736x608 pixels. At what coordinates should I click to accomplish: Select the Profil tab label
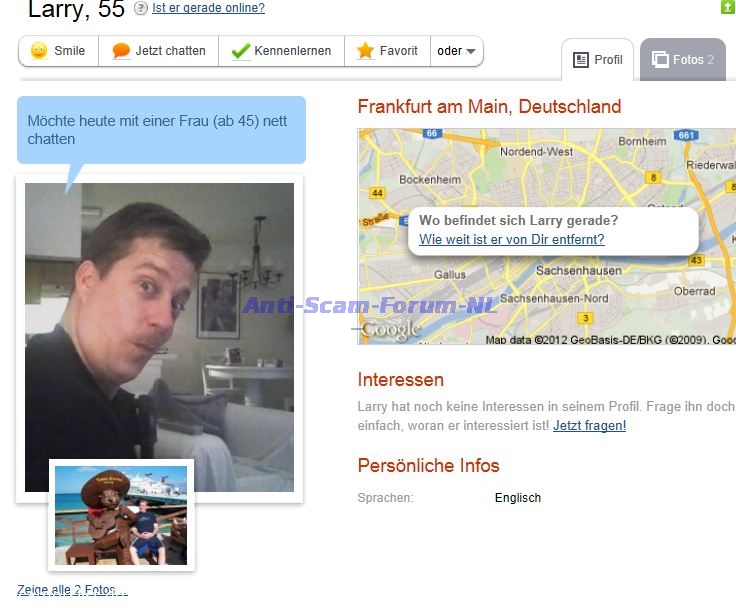(x=608, y=60)
